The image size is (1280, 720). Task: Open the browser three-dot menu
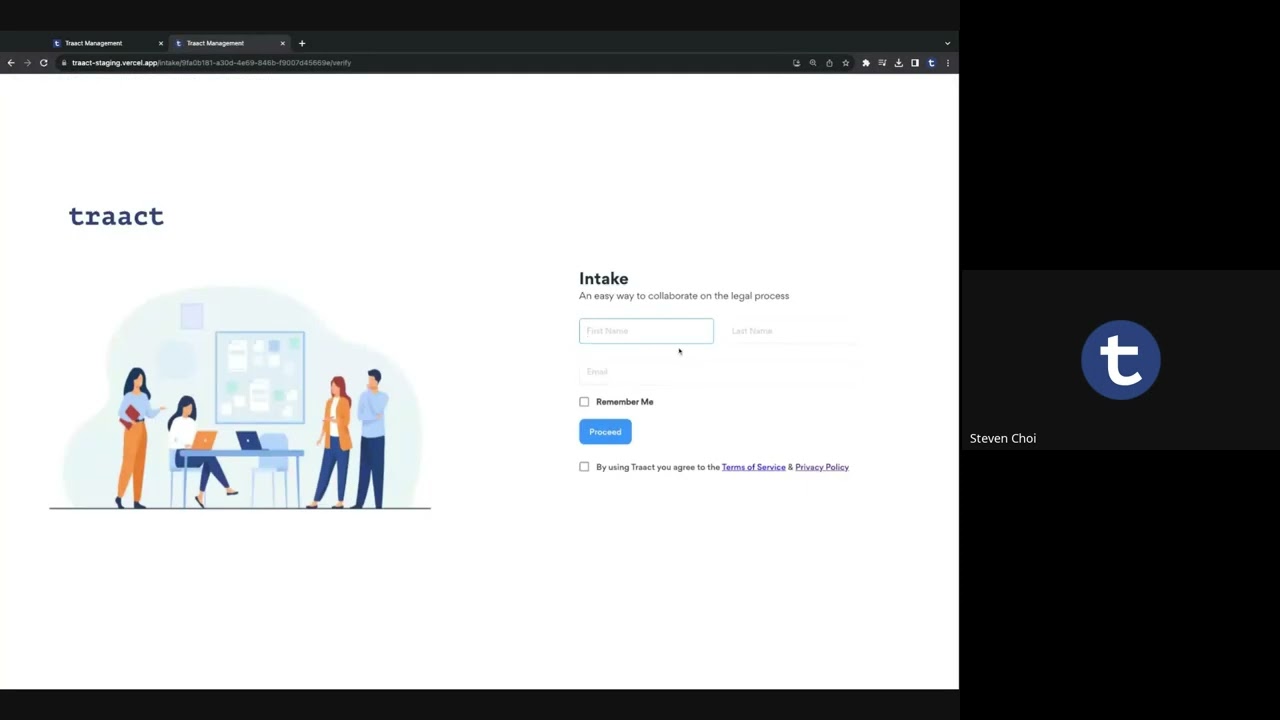tap(947, 63)
